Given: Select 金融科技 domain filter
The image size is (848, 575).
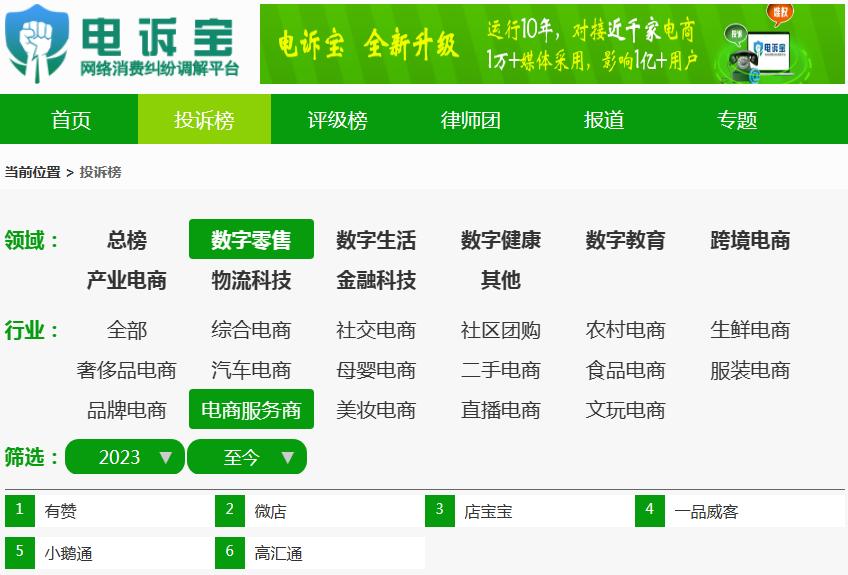Looking at the screenshot, I should tap(376, 280).
